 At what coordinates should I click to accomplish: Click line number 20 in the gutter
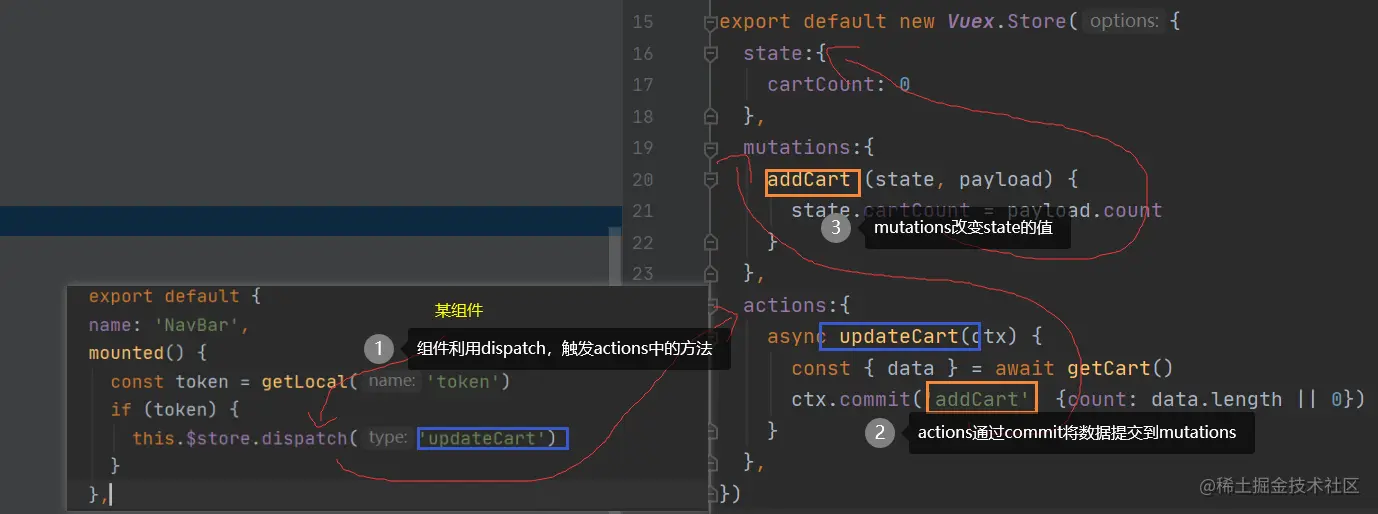643,180
